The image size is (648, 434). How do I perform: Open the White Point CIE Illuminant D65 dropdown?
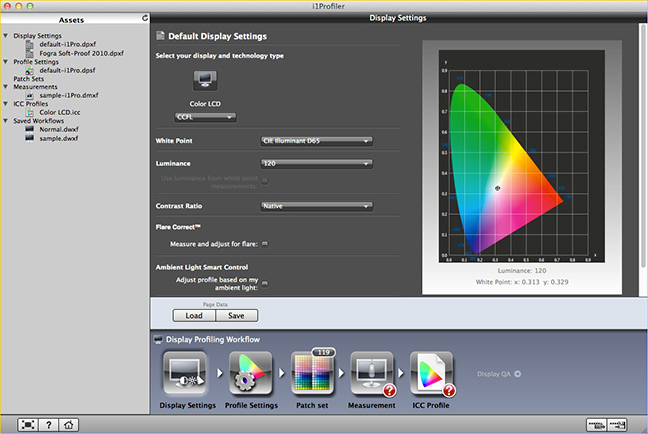pyautogui.click(x=317, y=141)
